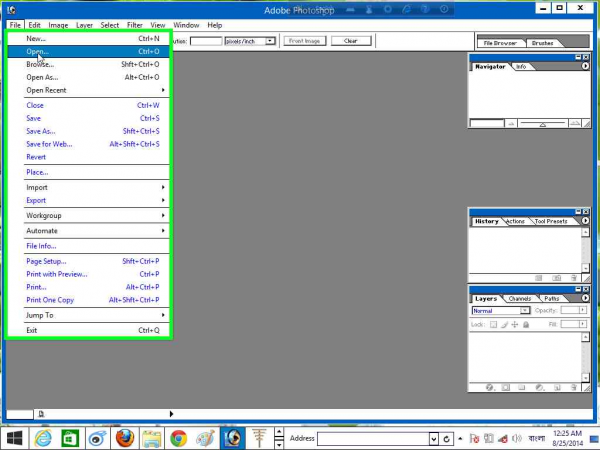Switch to the Info tab
600x450 pixels.
[521, 67]
